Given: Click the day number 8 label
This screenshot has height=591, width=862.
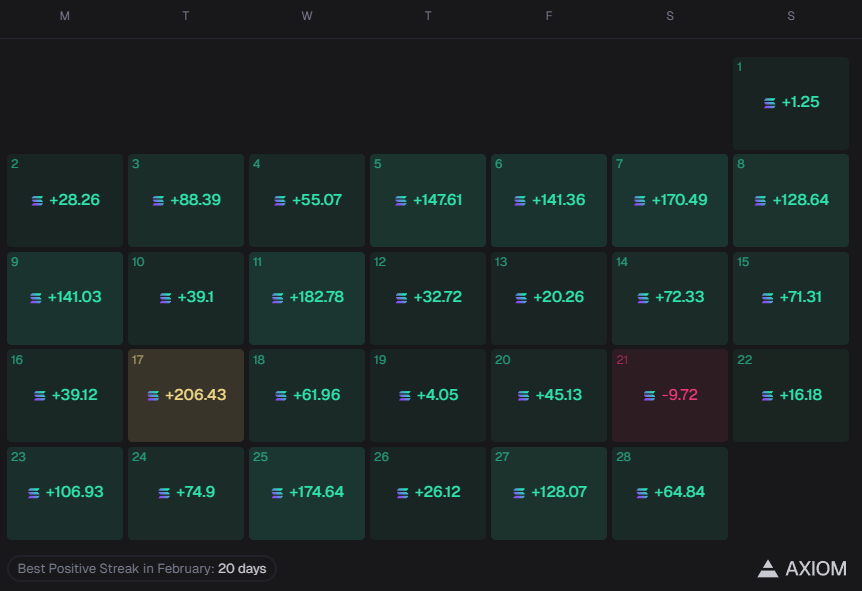Looking at the screenshot, I should pos(741,164).
